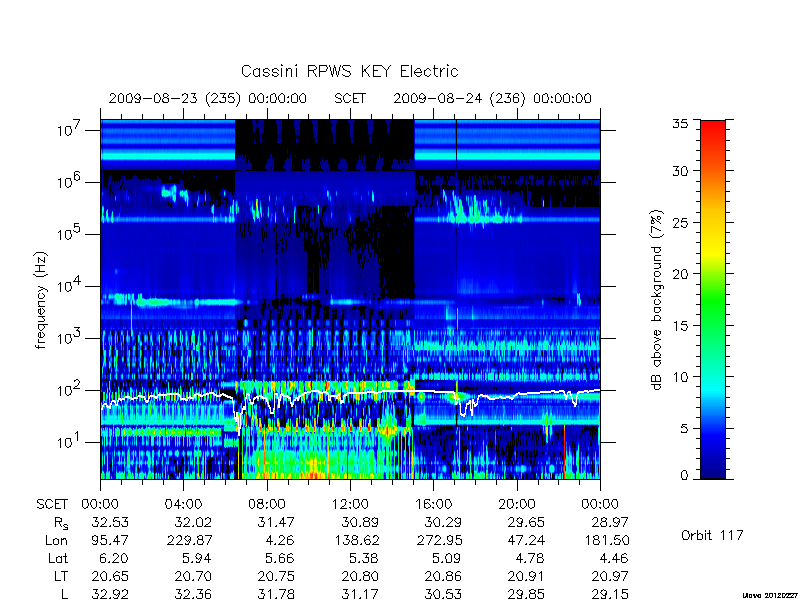Click the Lon value 272.95
This screenshot has height=600, width=800.
[440, 540]
